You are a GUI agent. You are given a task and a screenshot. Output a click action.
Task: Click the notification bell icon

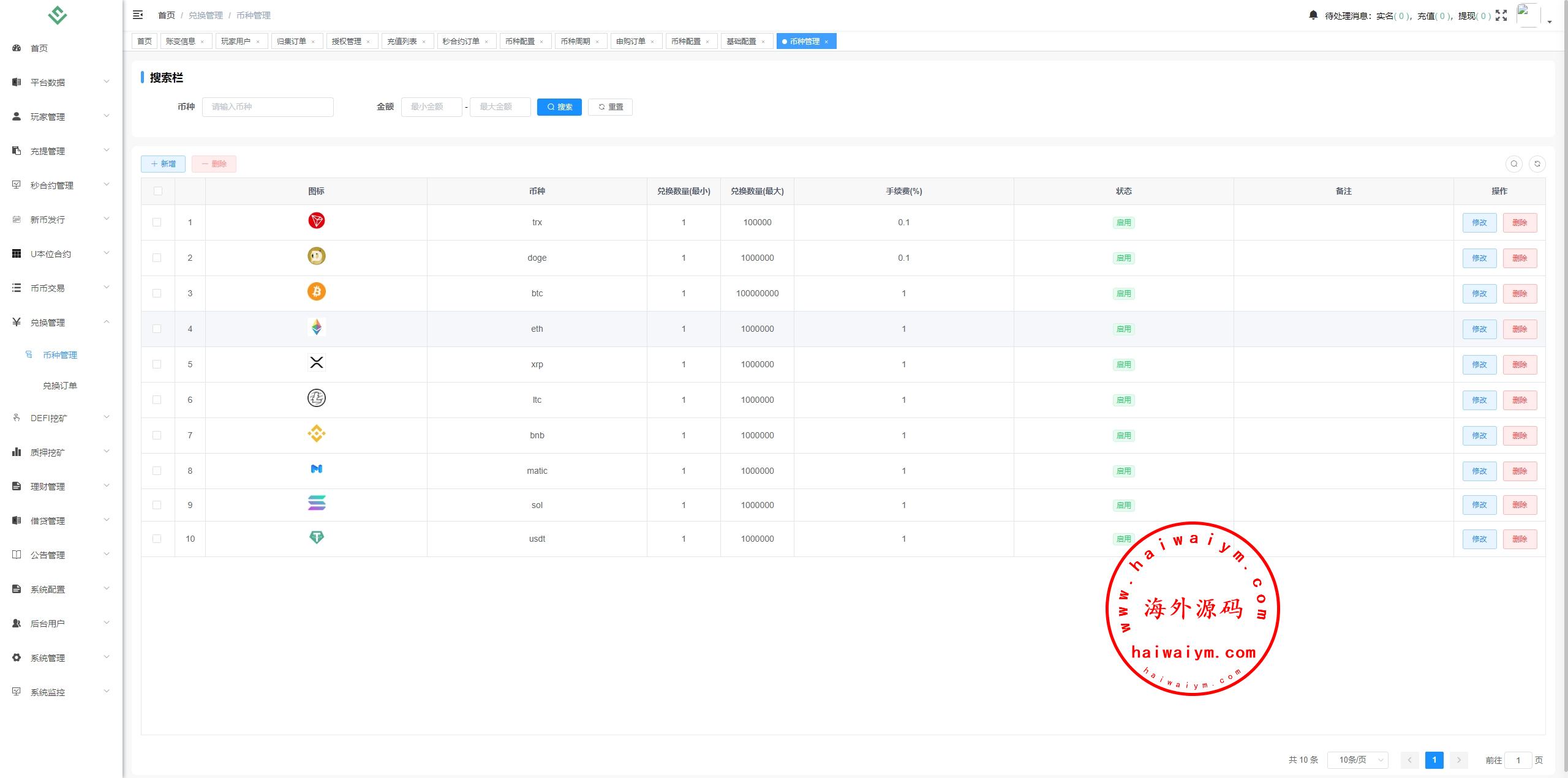pos(1313,15)
